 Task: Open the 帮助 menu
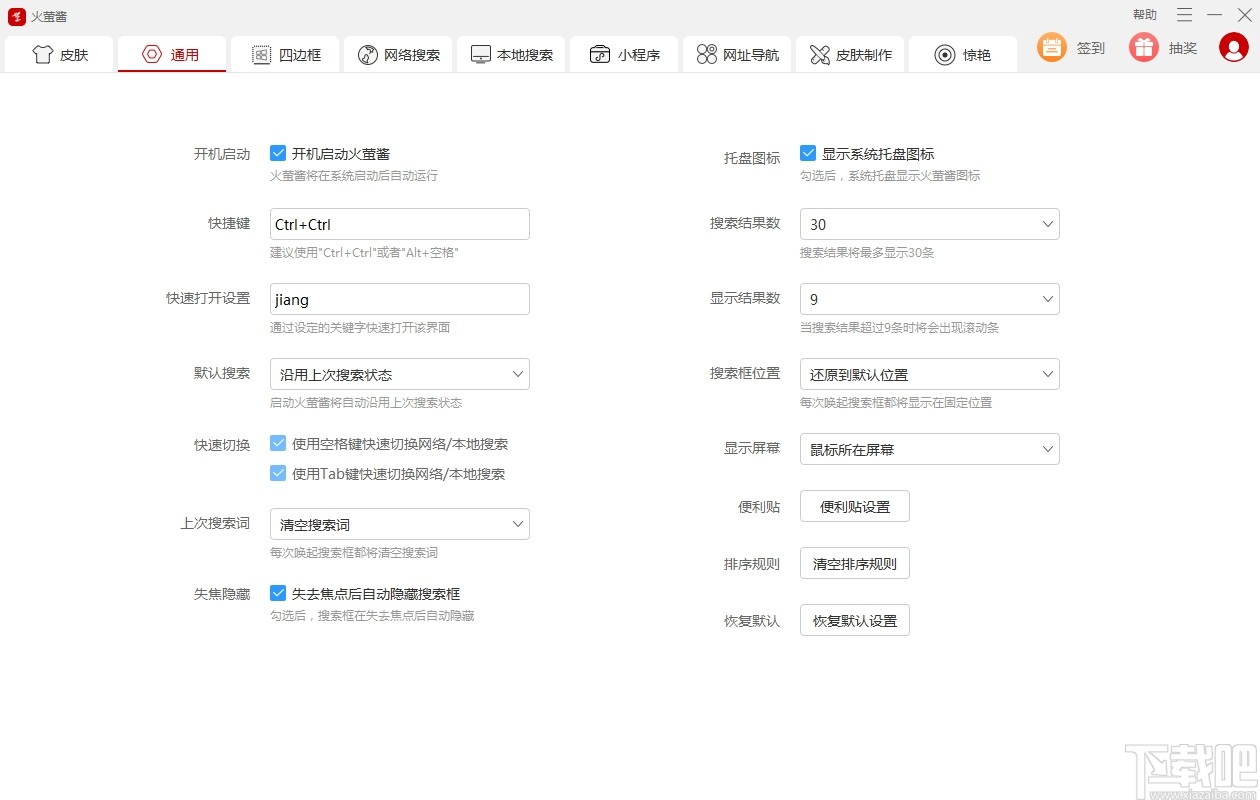pos(1144,16)
